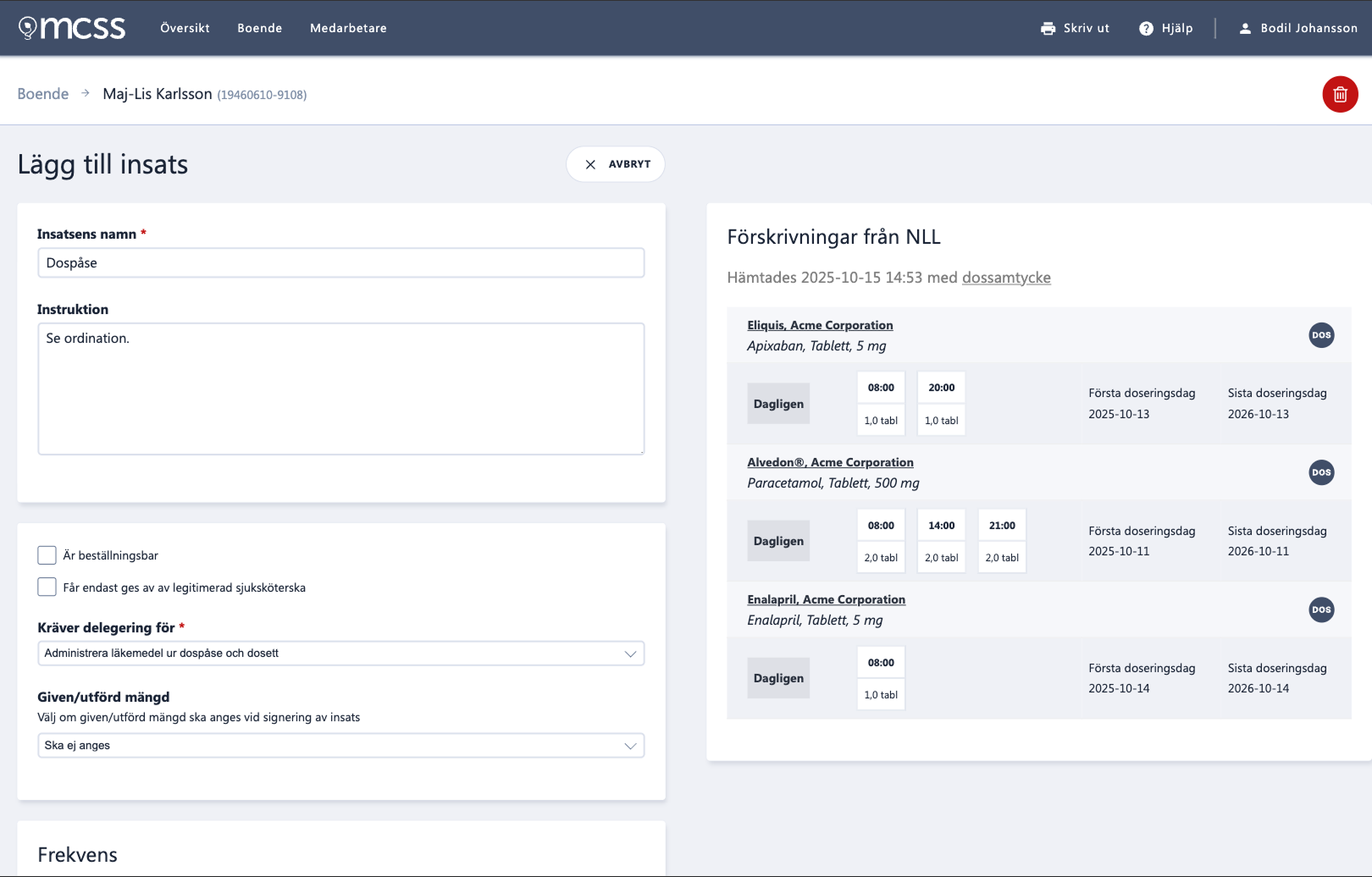Check Får endast ges av legitimerad sjuksköterska

[x=47, y=587]
